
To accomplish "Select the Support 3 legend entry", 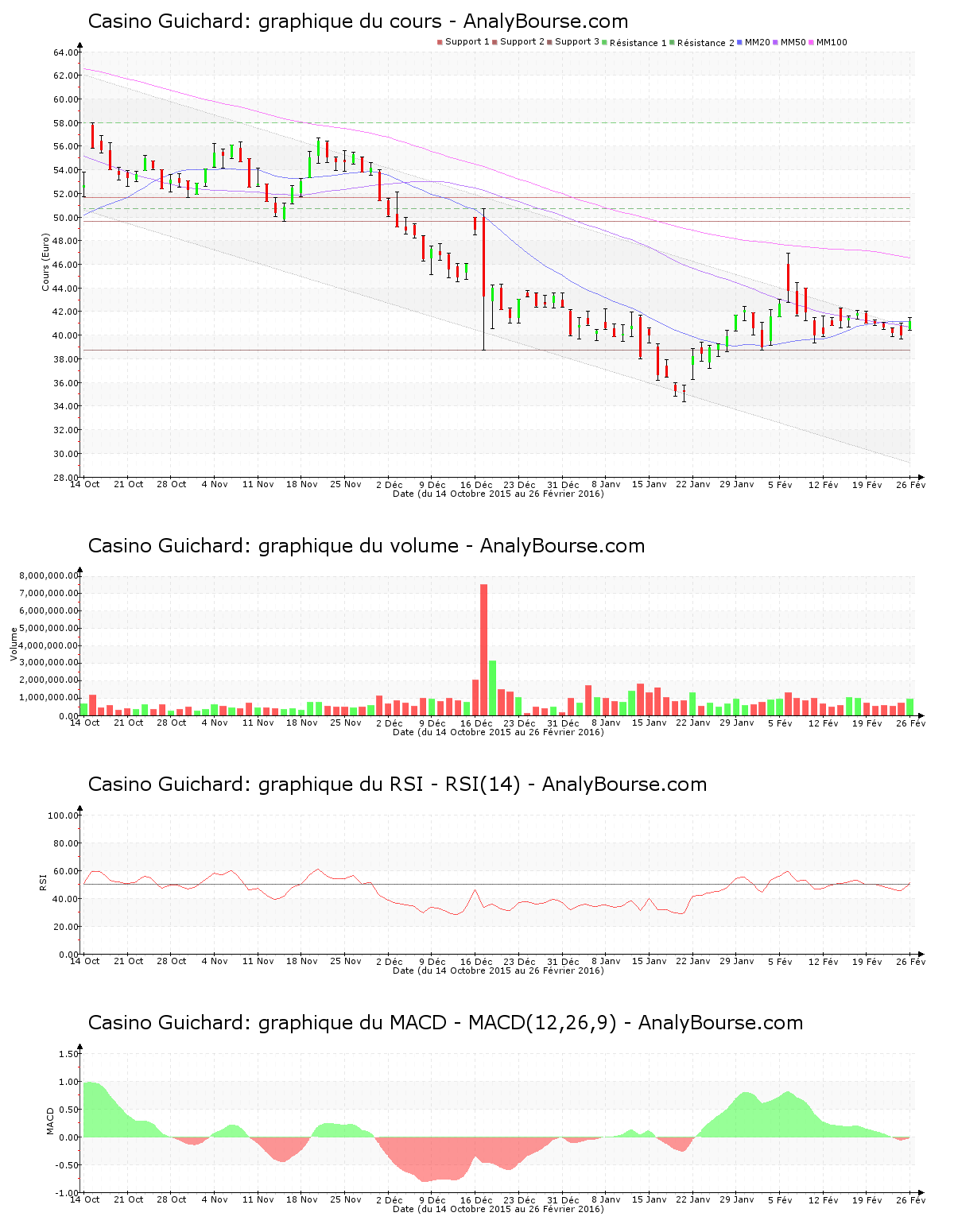I will [576, 42].
